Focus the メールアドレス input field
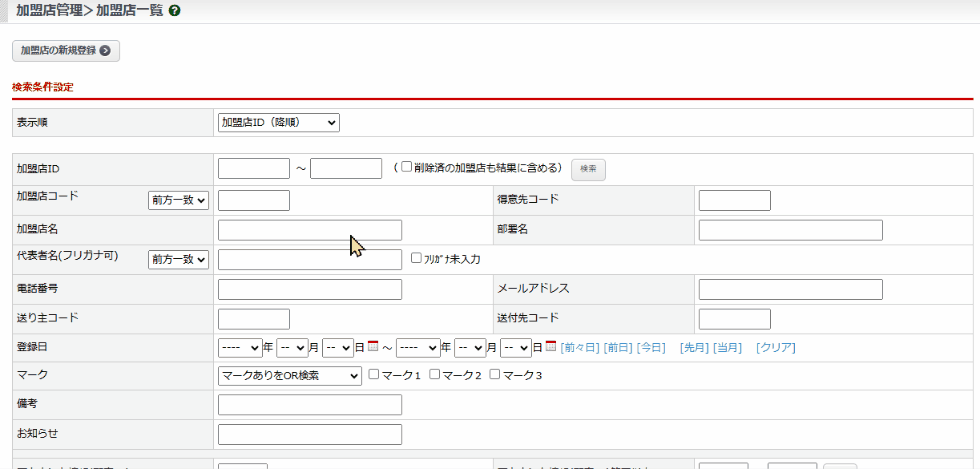 tap(790, 290)
